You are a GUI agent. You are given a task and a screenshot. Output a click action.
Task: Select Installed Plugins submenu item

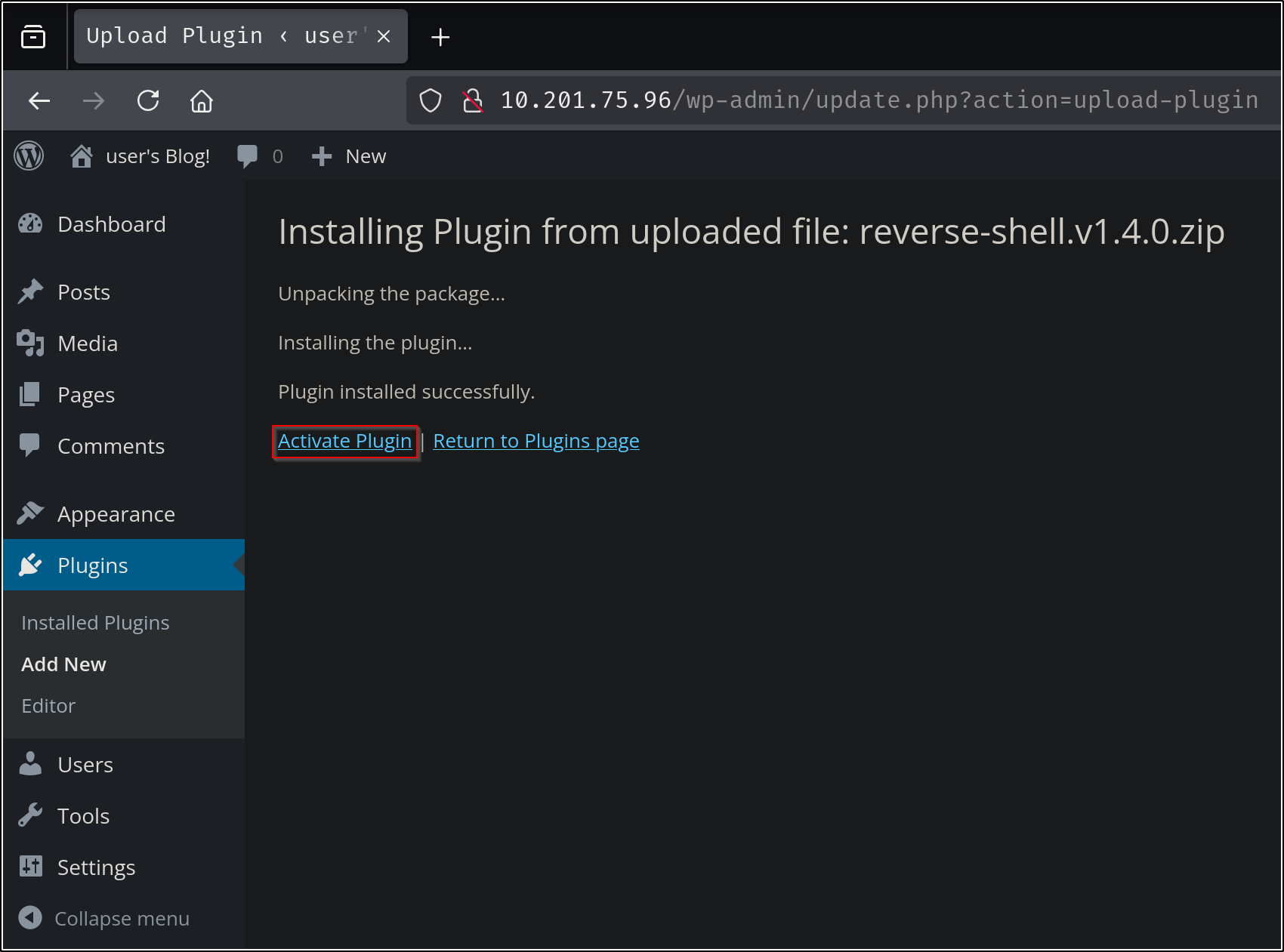(x=95, y=623)
